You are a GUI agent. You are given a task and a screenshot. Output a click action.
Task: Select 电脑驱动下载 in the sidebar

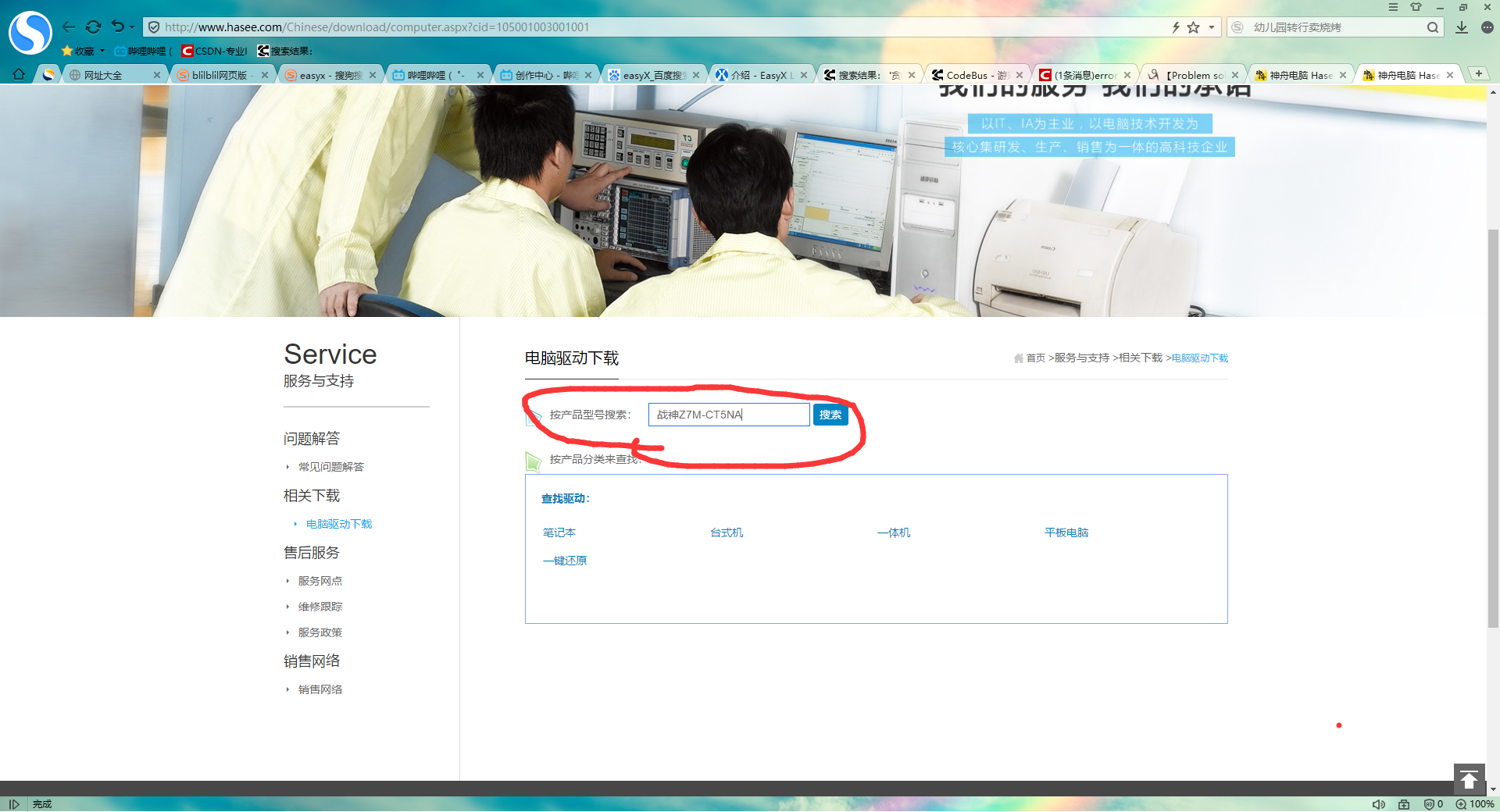[339, 524]
